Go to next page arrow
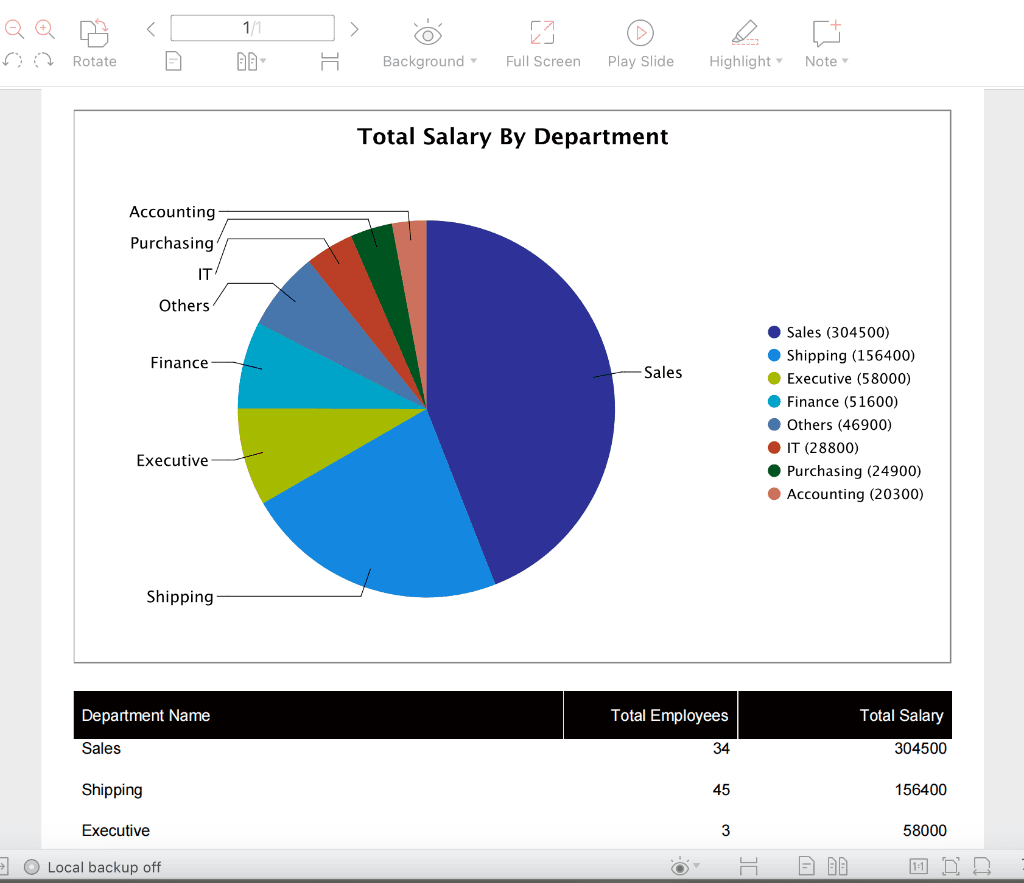Viewport: 1024px width, 883px height. tap(354, 29)
